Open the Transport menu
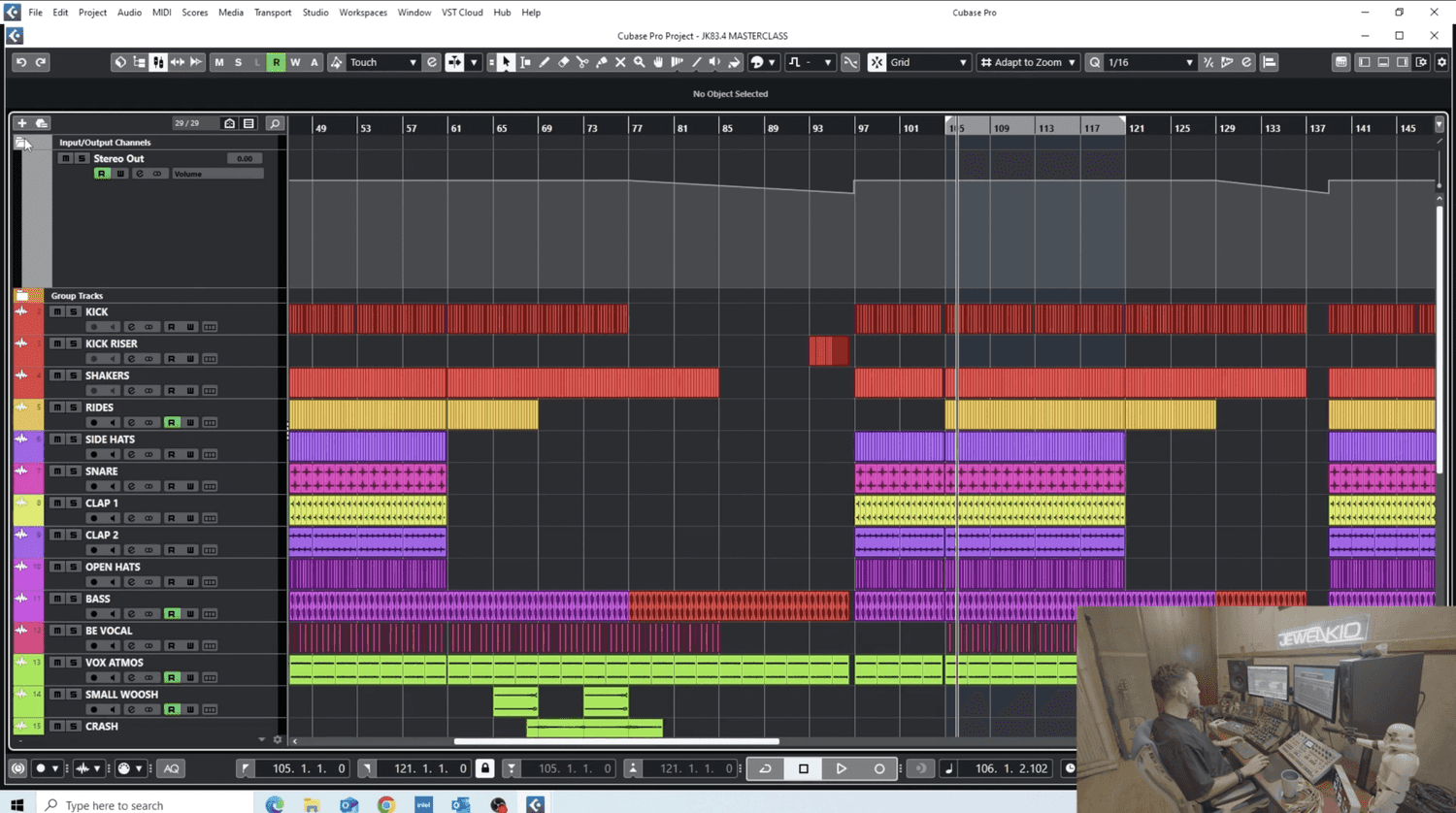This screenshot has height=813, width=1456. tap(272, 13)
